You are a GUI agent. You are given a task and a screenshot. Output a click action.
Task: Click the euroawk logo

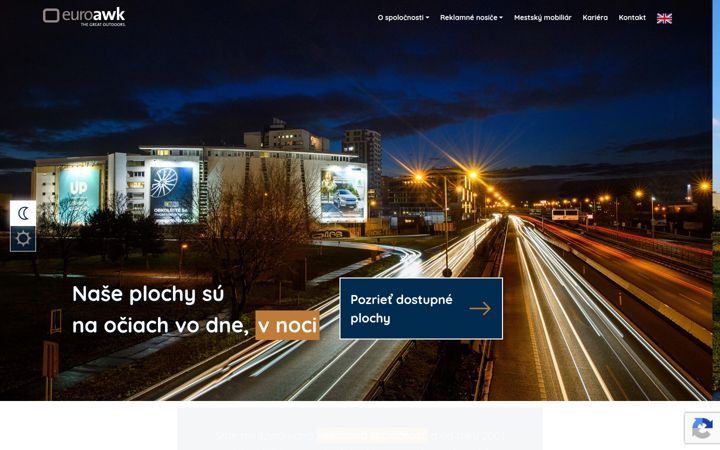84,17
